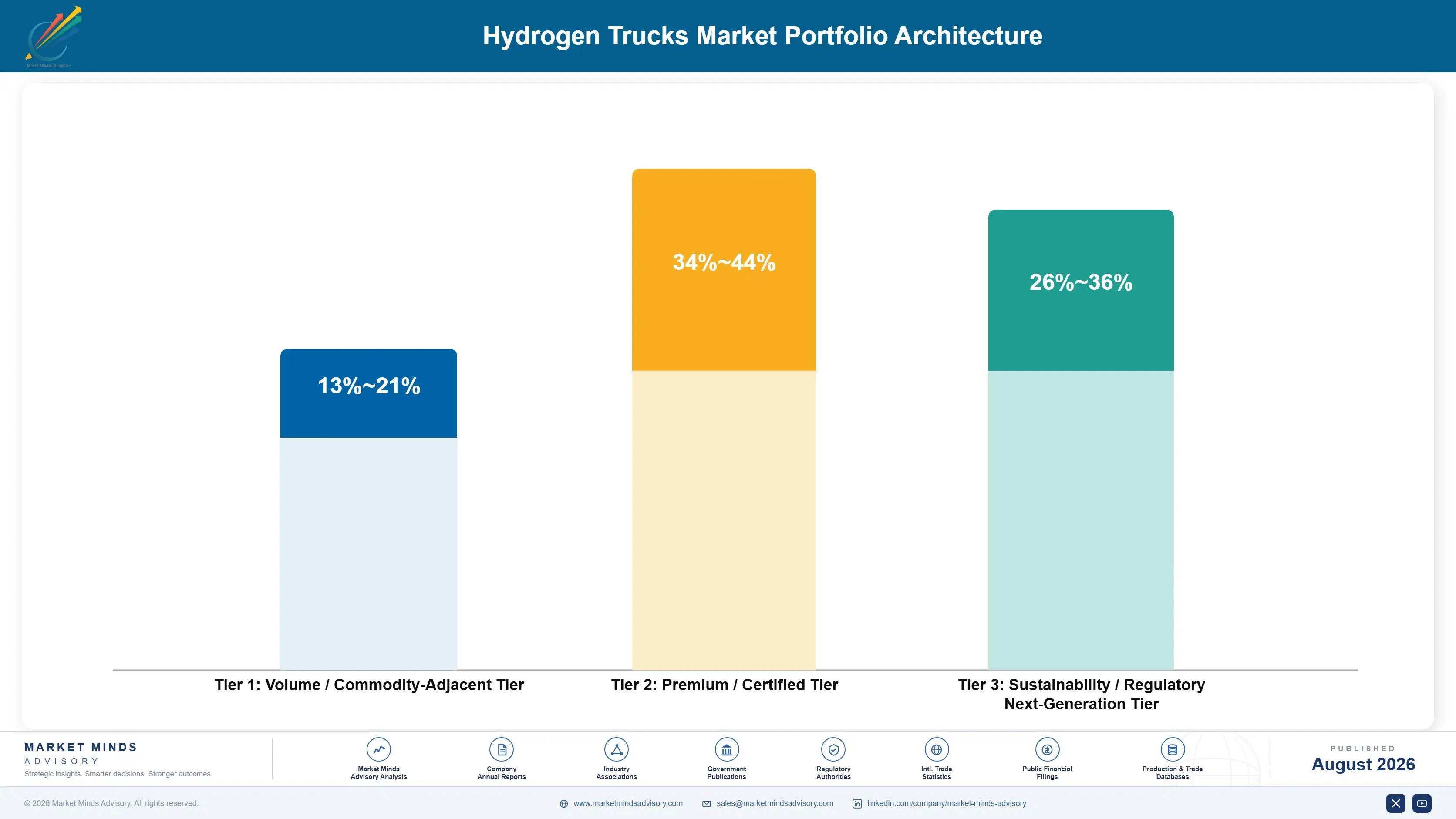
Task: Click the 'Intl. Trade Statistics' label
Action: (x=937, y=773)
